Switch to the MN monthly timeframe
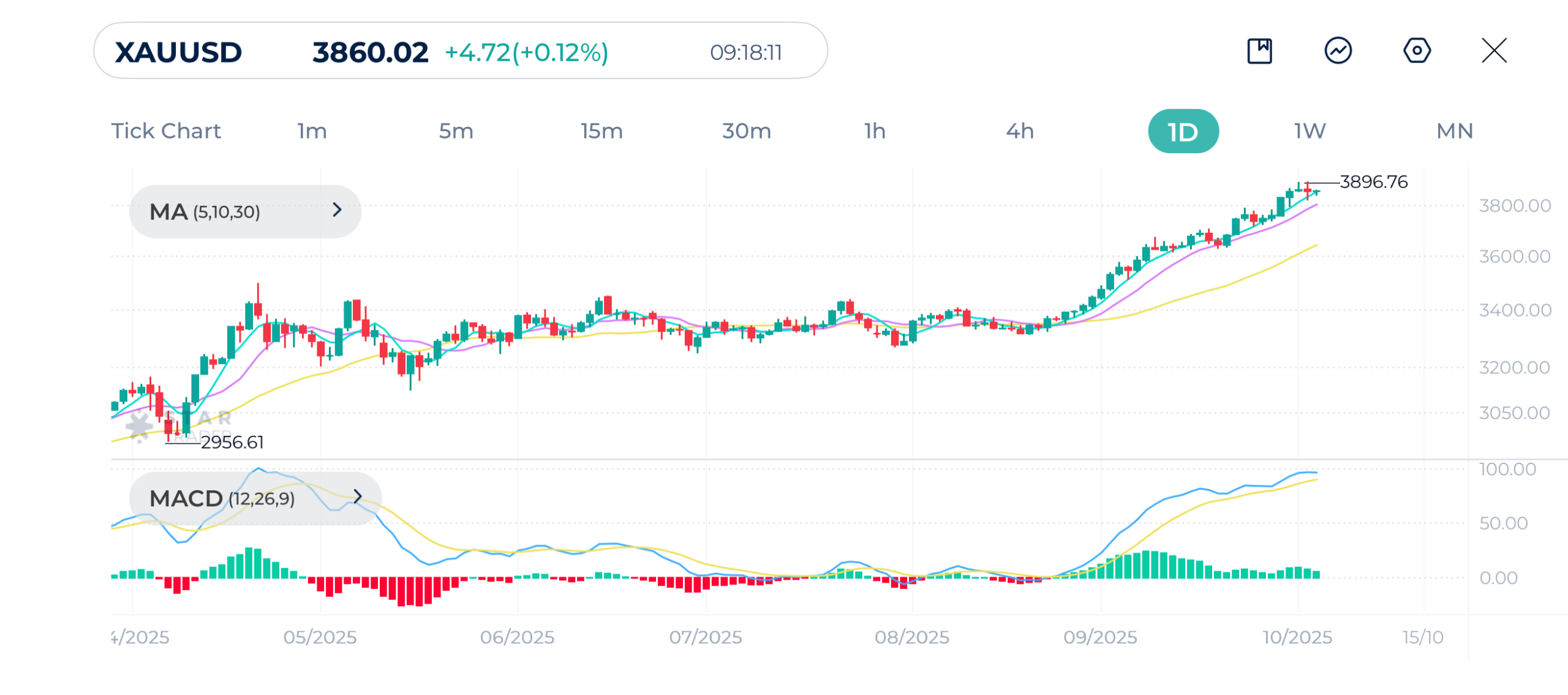Image resolution: width=1568 pixels, height=695 pixels. [1455, 131]
